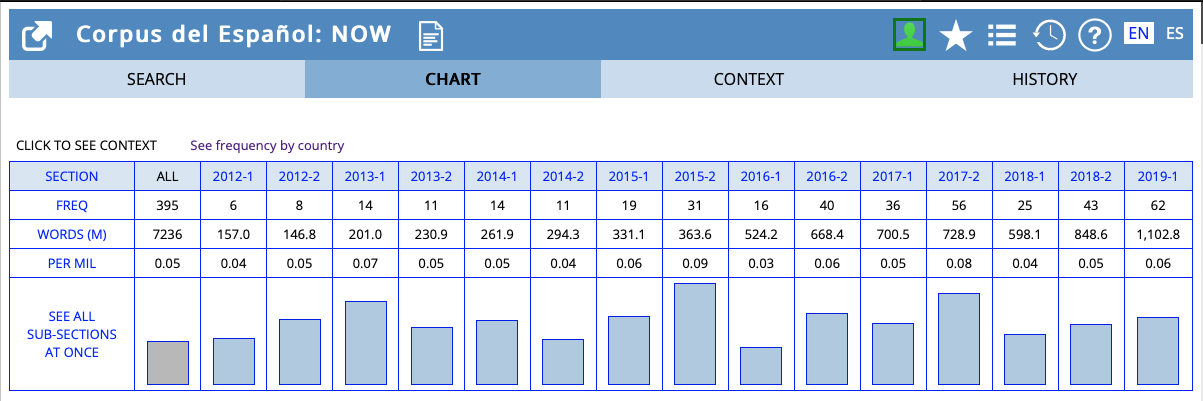Open the HISTORY tab
1203x401 pixels.
point(1045,80)
